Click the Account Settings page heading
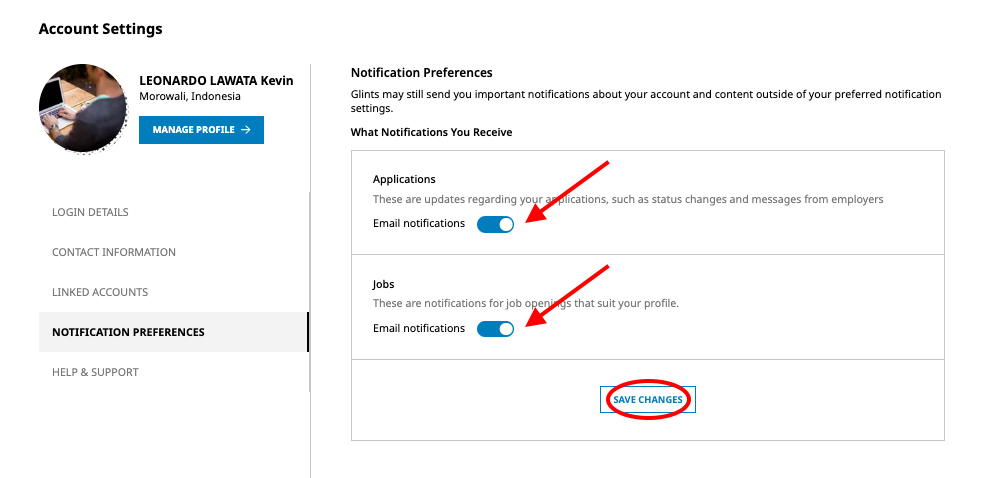Image resolution: width=1004 pixels, height=478 pixels. 101,29
